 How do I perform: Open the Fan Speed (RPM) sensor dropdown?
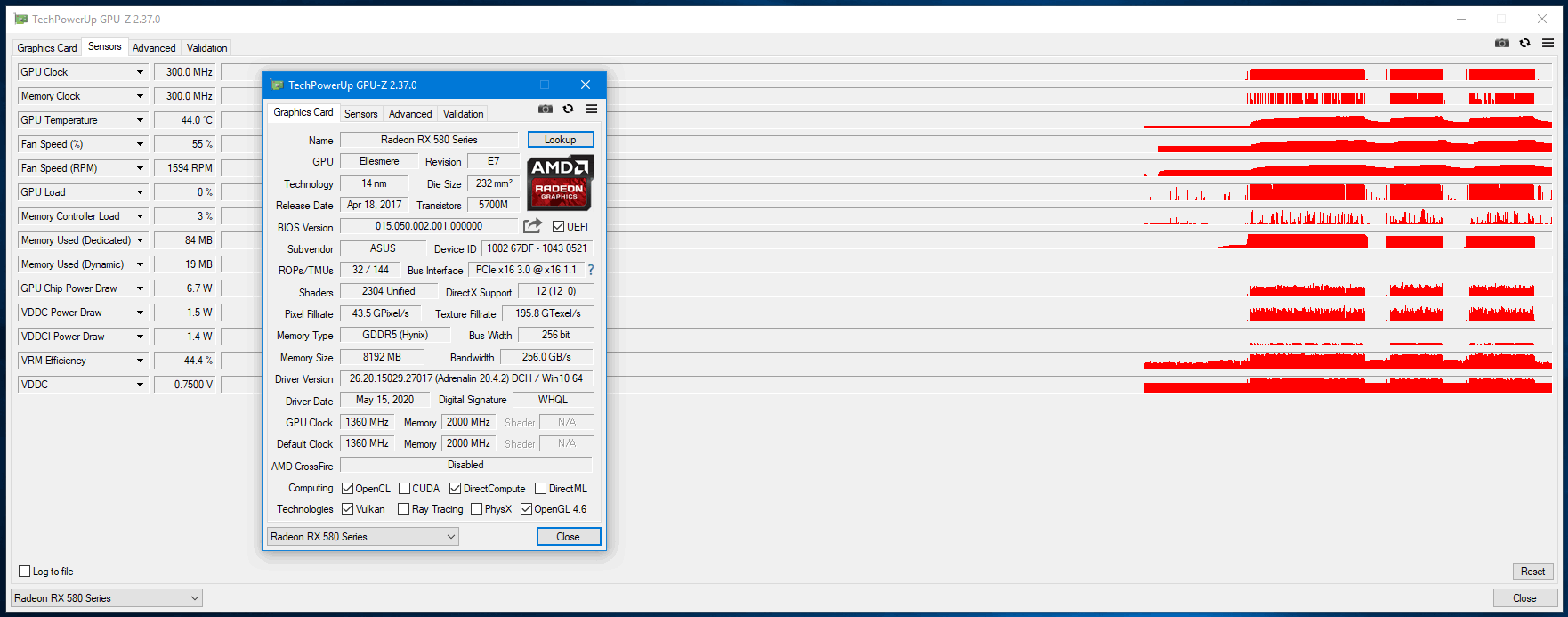click(140, 168)
